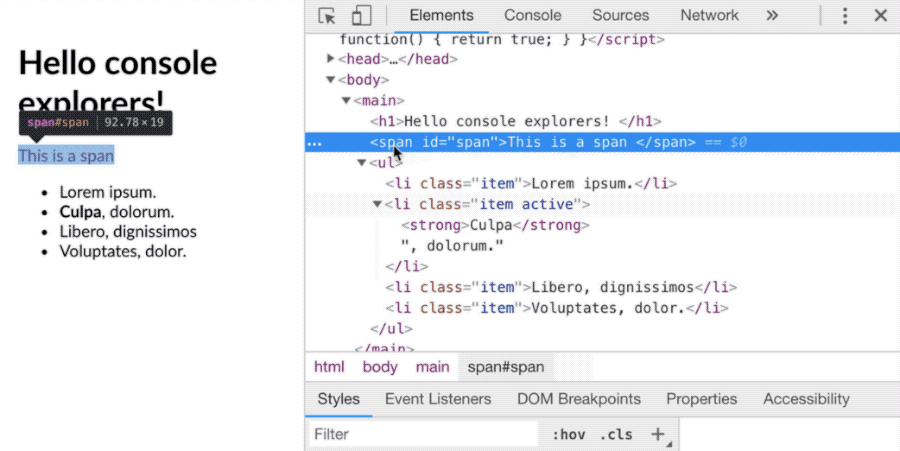
Task: Collapse the li item active node
Action: click(378, 204)
